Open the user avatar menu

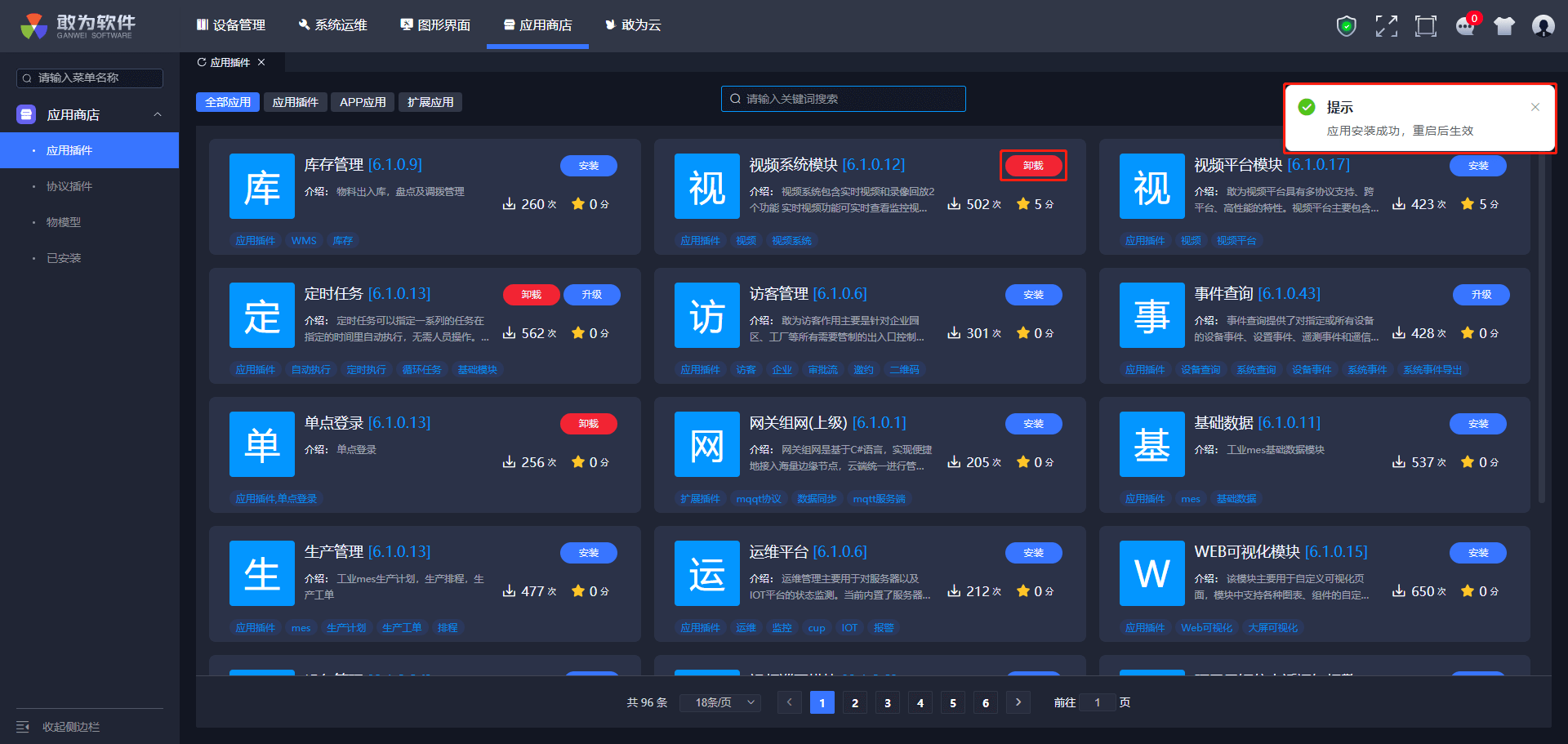point(1543,26)
